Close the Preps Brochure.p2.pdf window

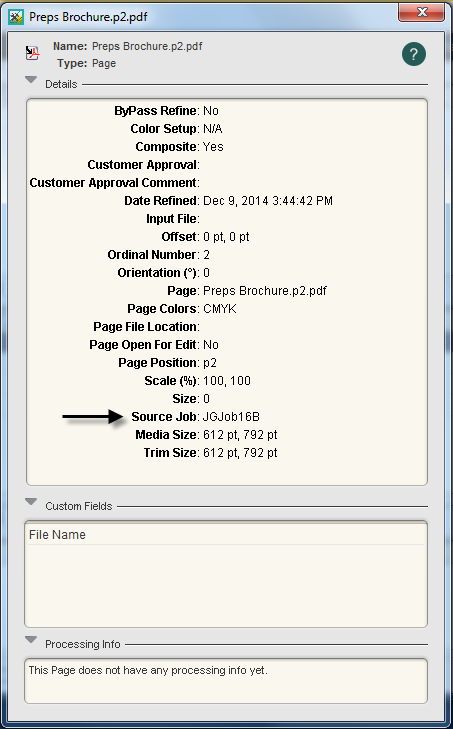421,12
